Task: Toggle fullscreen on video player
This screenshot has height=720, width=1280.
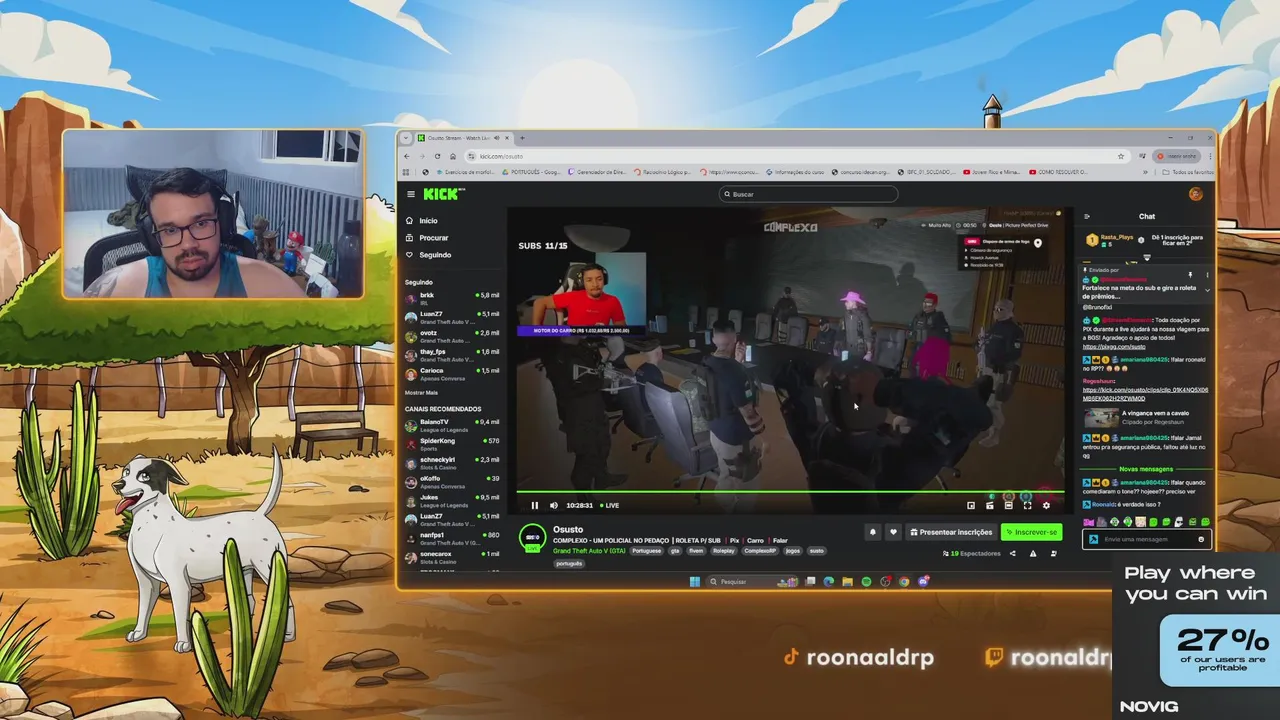Action: [x=1027, y=505]
